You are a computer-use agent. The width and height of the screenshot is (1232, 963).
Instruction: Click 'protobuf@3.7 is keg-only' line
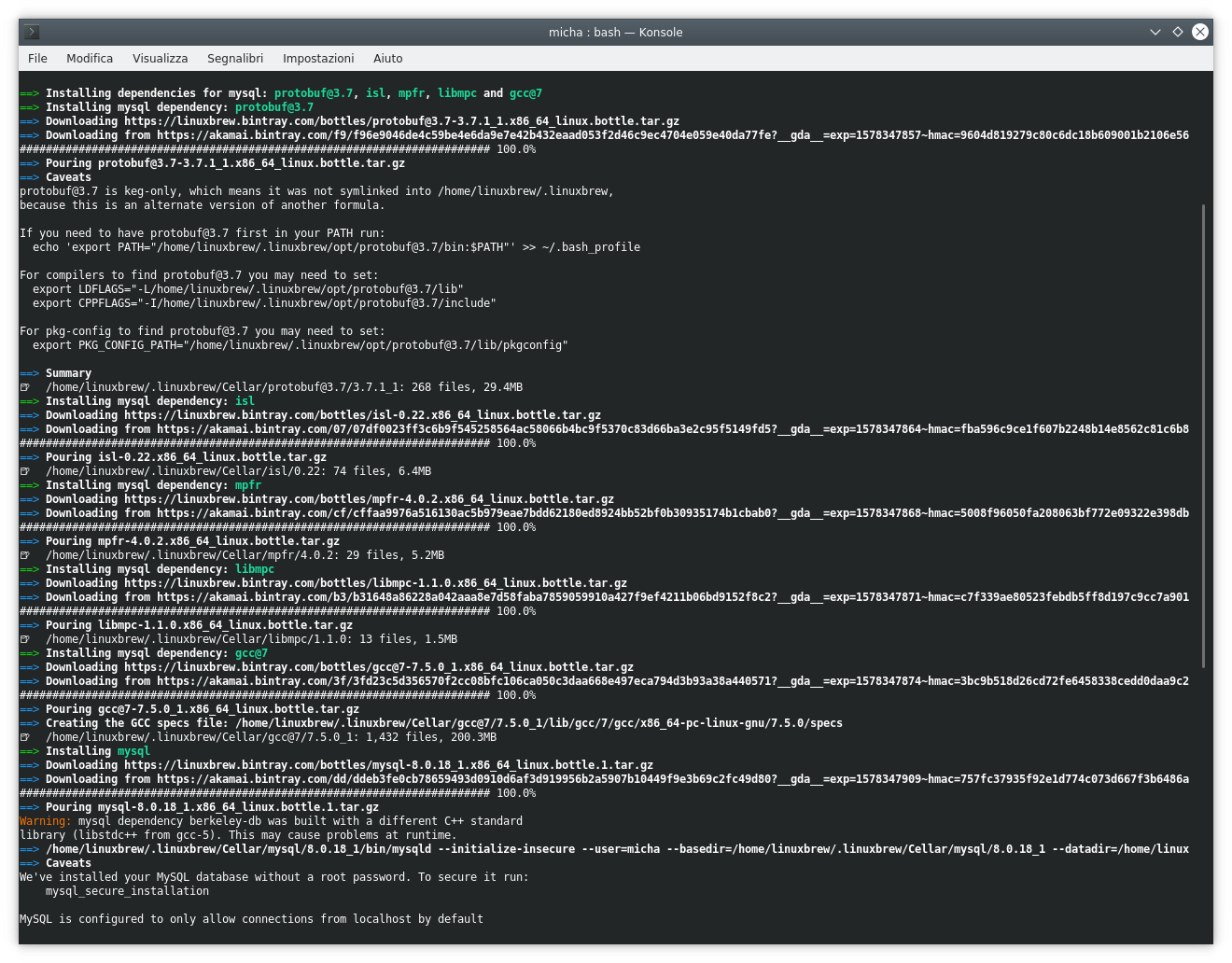(316, 191)
